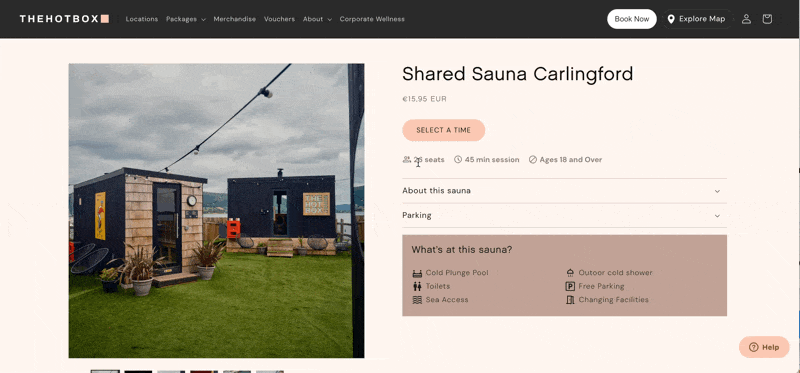800x373 pixels.
Task: Click the question mark icon in Help
Action: tap(754, 347)
